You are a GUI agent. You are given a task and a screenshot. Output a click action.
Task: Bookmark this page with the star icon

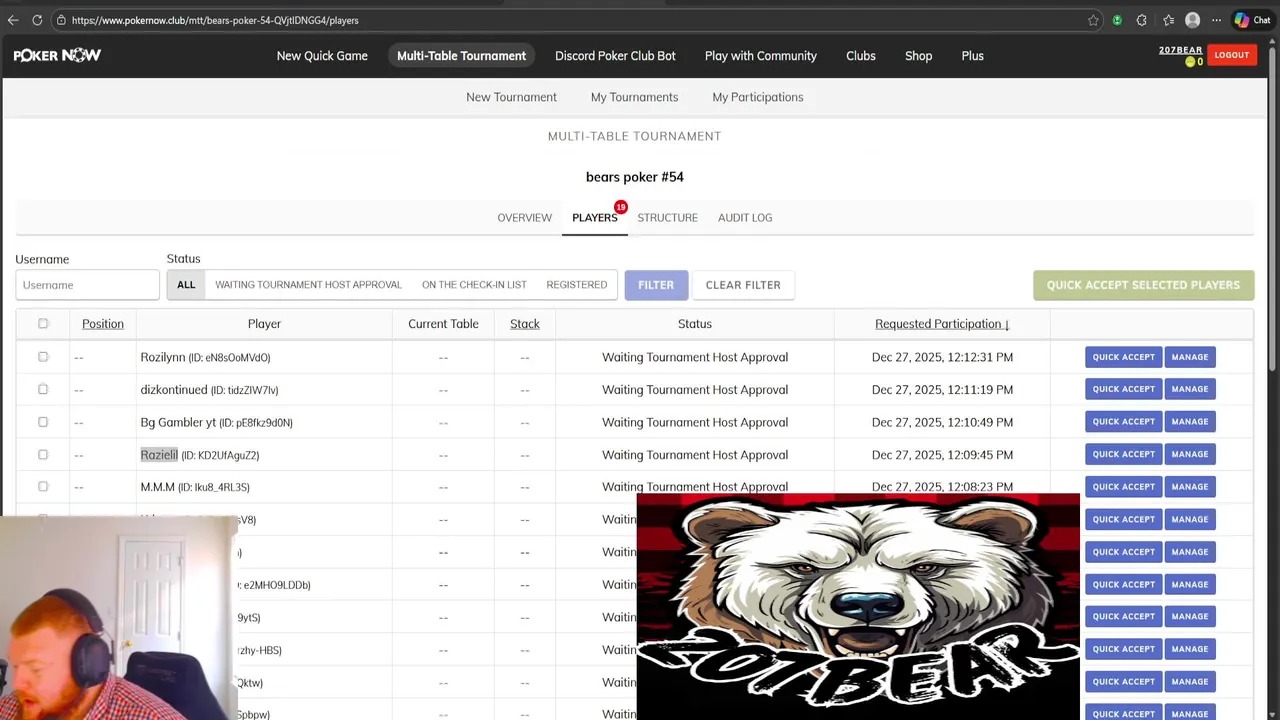[x=1093, y=20]
